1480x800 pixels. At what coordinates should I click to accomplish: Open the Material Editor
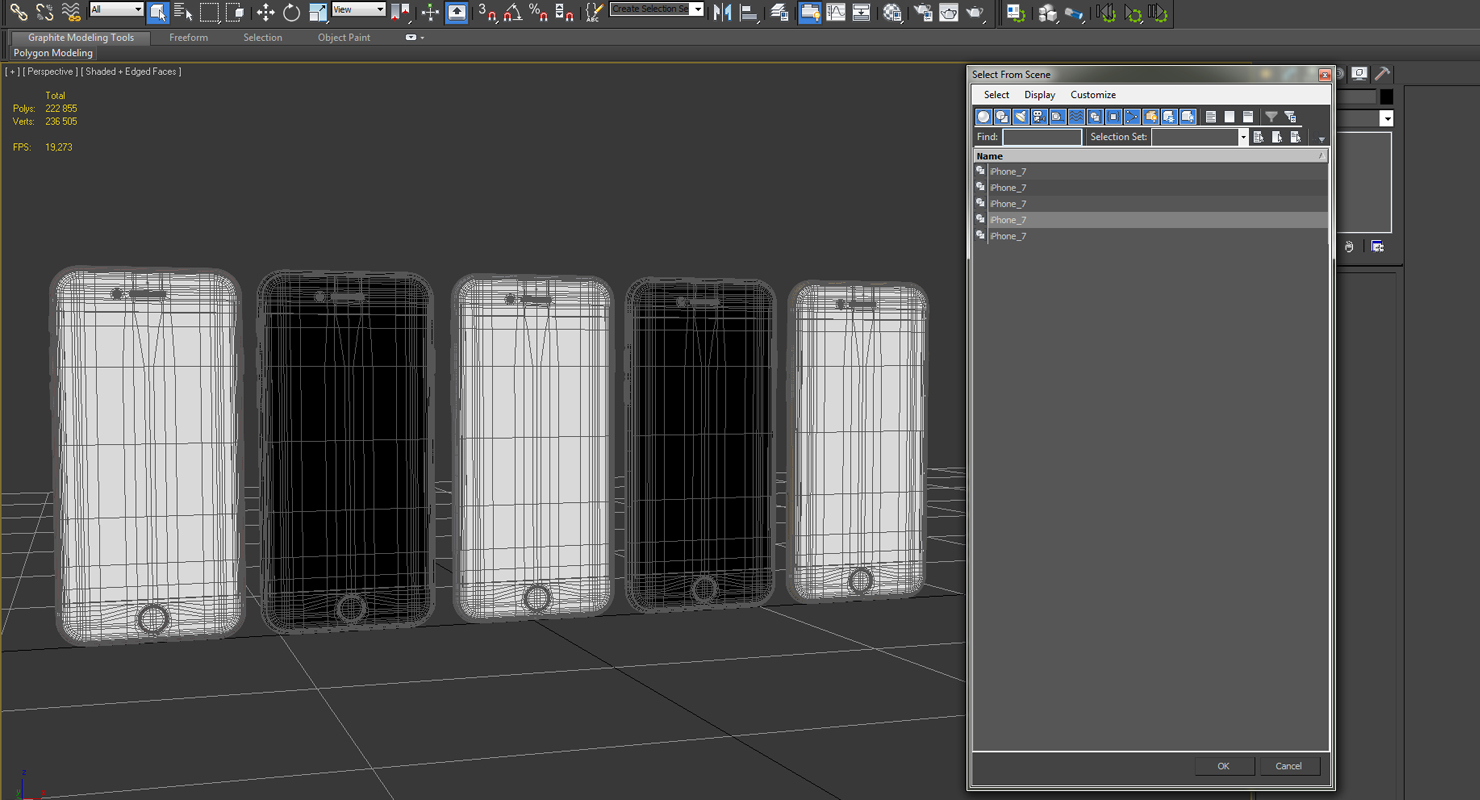[x=892, y=12]
